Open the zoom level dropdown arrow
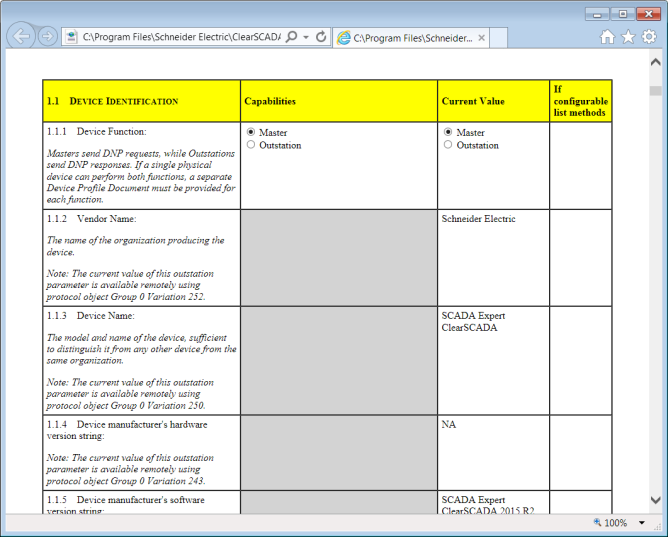Image resolution: width=668 pixels, height=537 pixels. click(x=642, y=523)
